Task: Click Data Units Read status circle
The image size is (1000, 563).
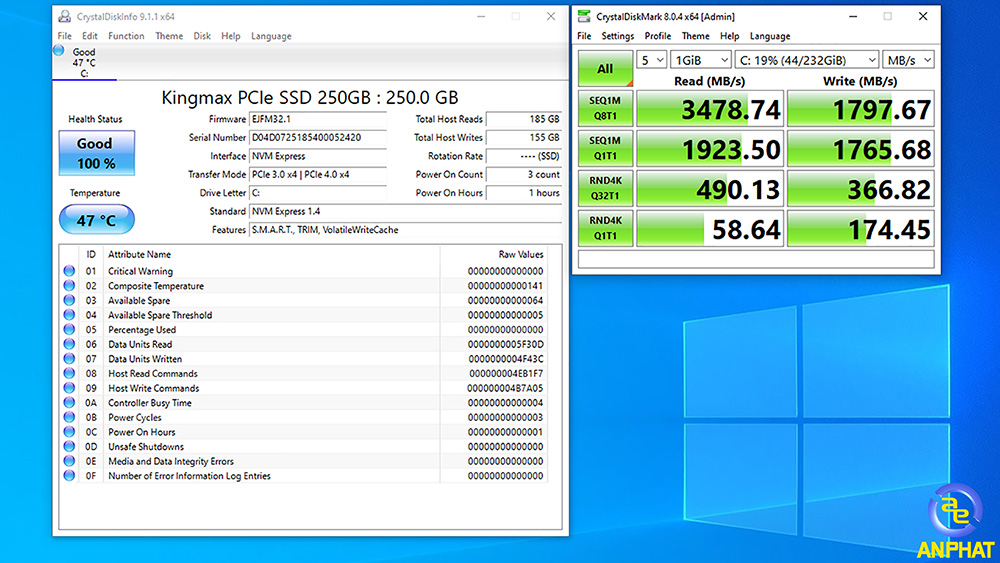Action: (69, 344)
